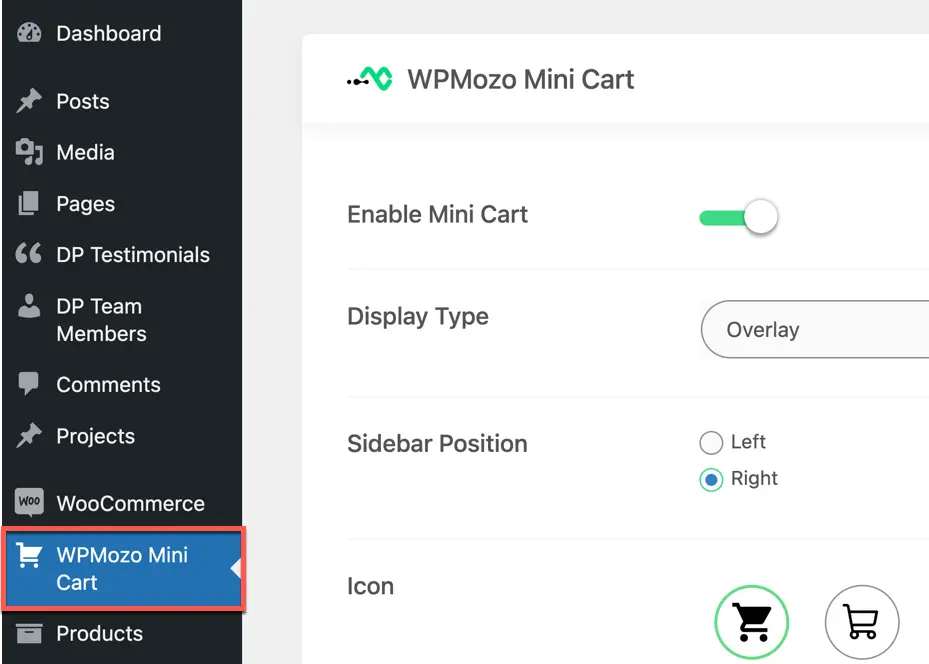Screen dimensions: 929x664
Task: Click the WPMozo logo in header
Action: pos(370,79)
